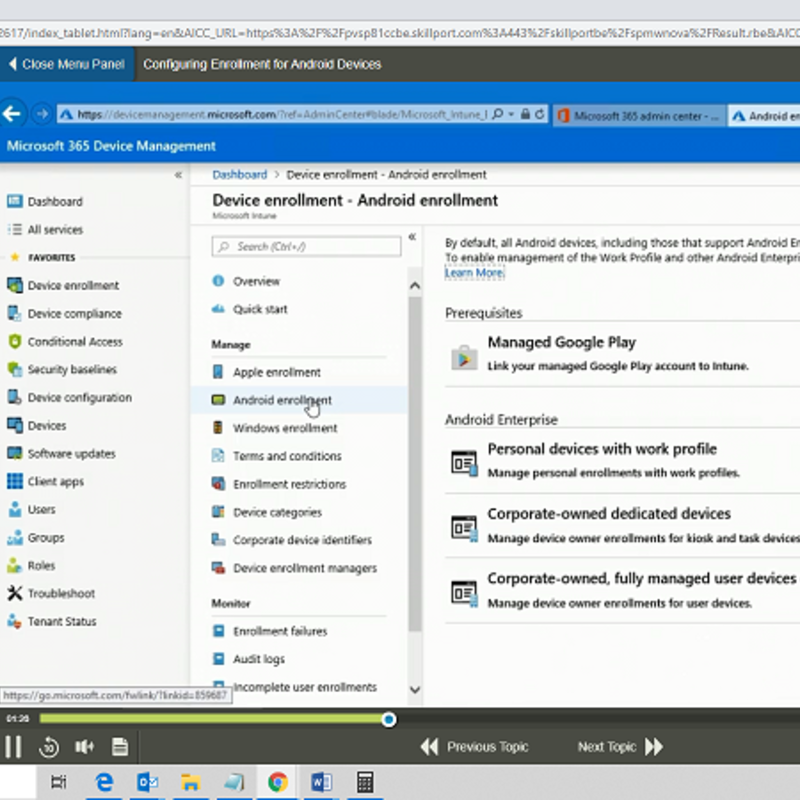
Task: Open Device compliance in the sidebar
Action: tap(64, 313)
